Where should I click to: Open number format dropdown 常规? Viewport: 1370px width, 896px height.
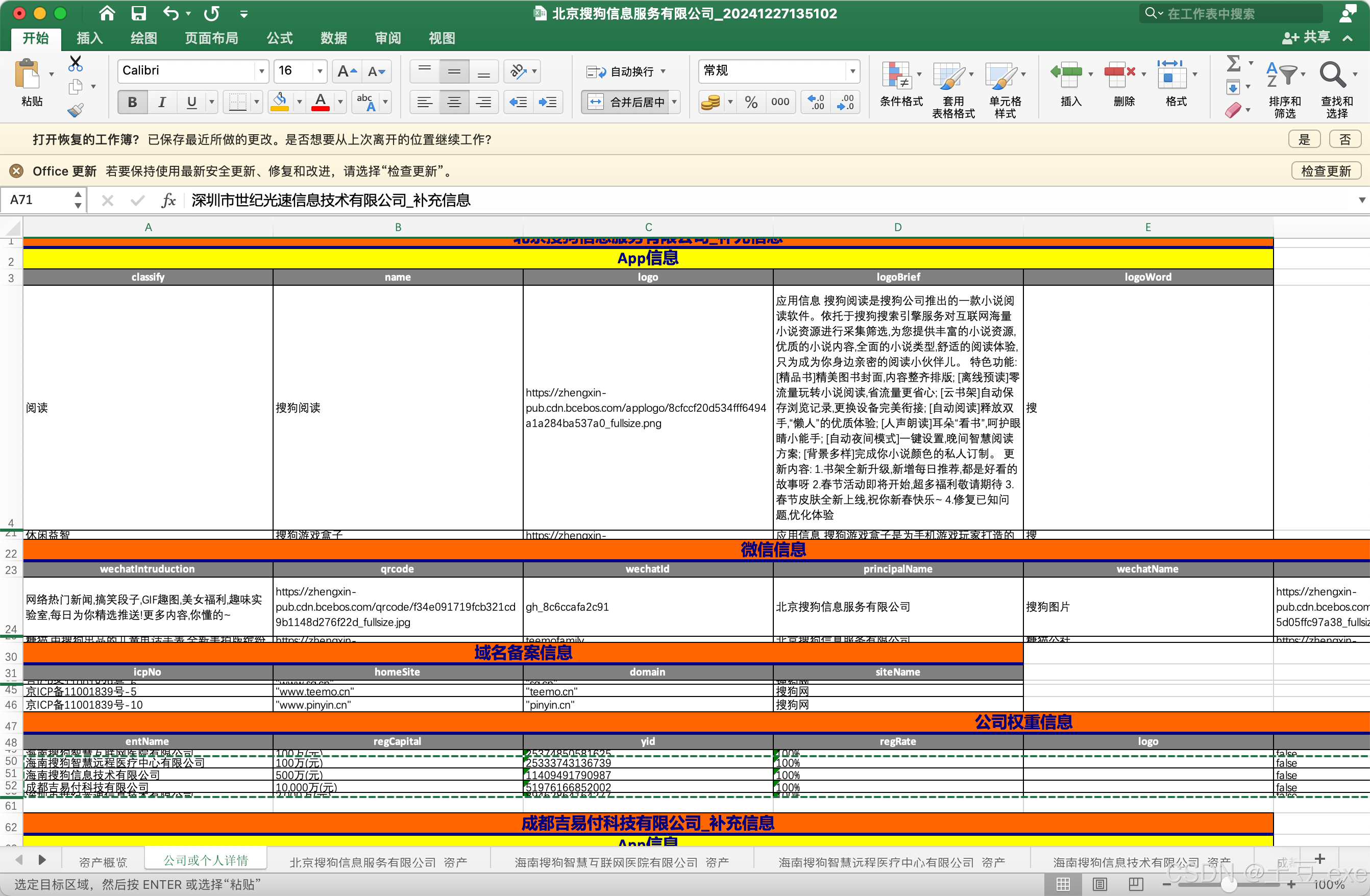tap(852, 71)
